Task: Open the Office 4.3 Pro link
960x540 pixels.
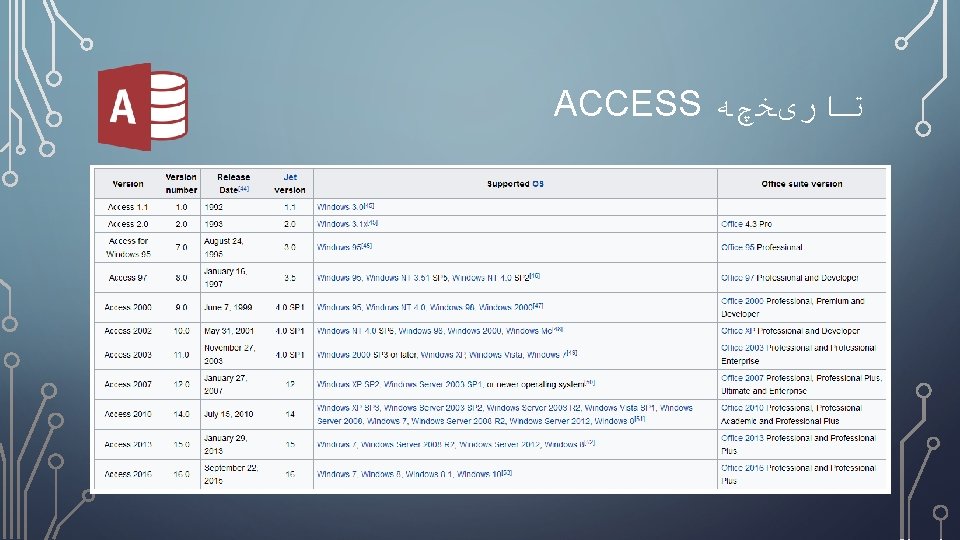Action: [746, 224]
